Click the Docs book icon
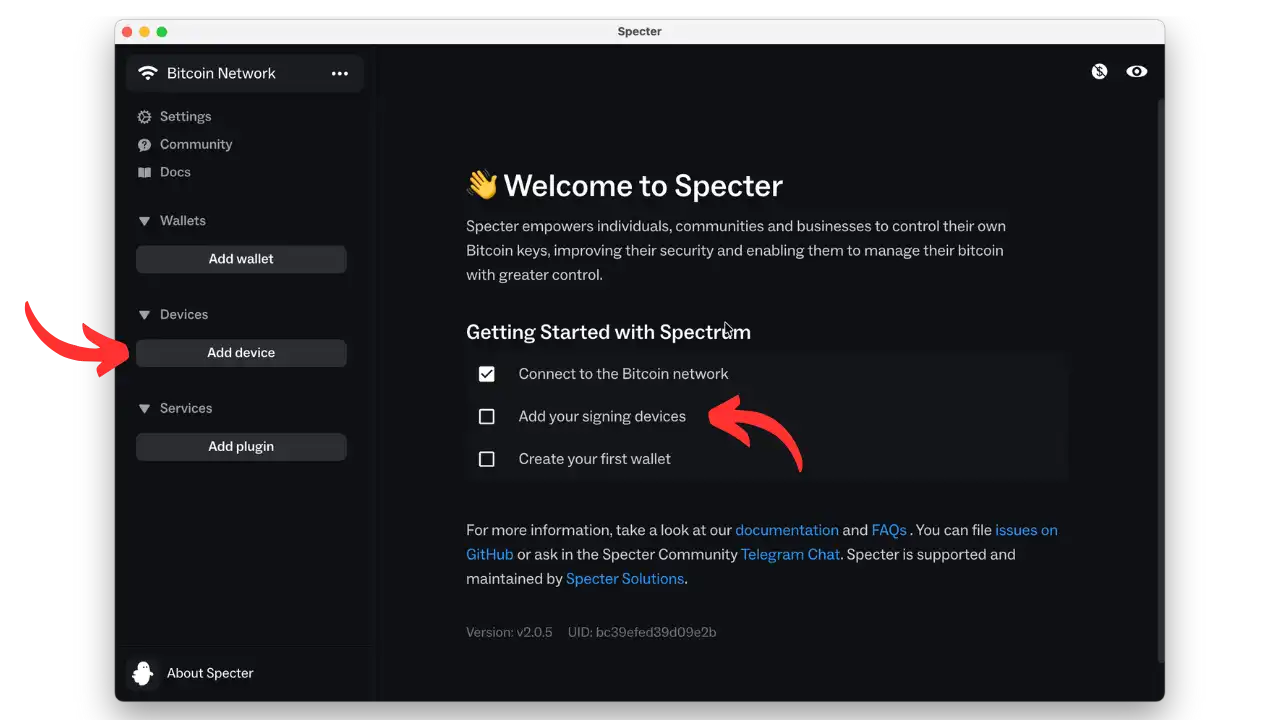 coord(145,173)
